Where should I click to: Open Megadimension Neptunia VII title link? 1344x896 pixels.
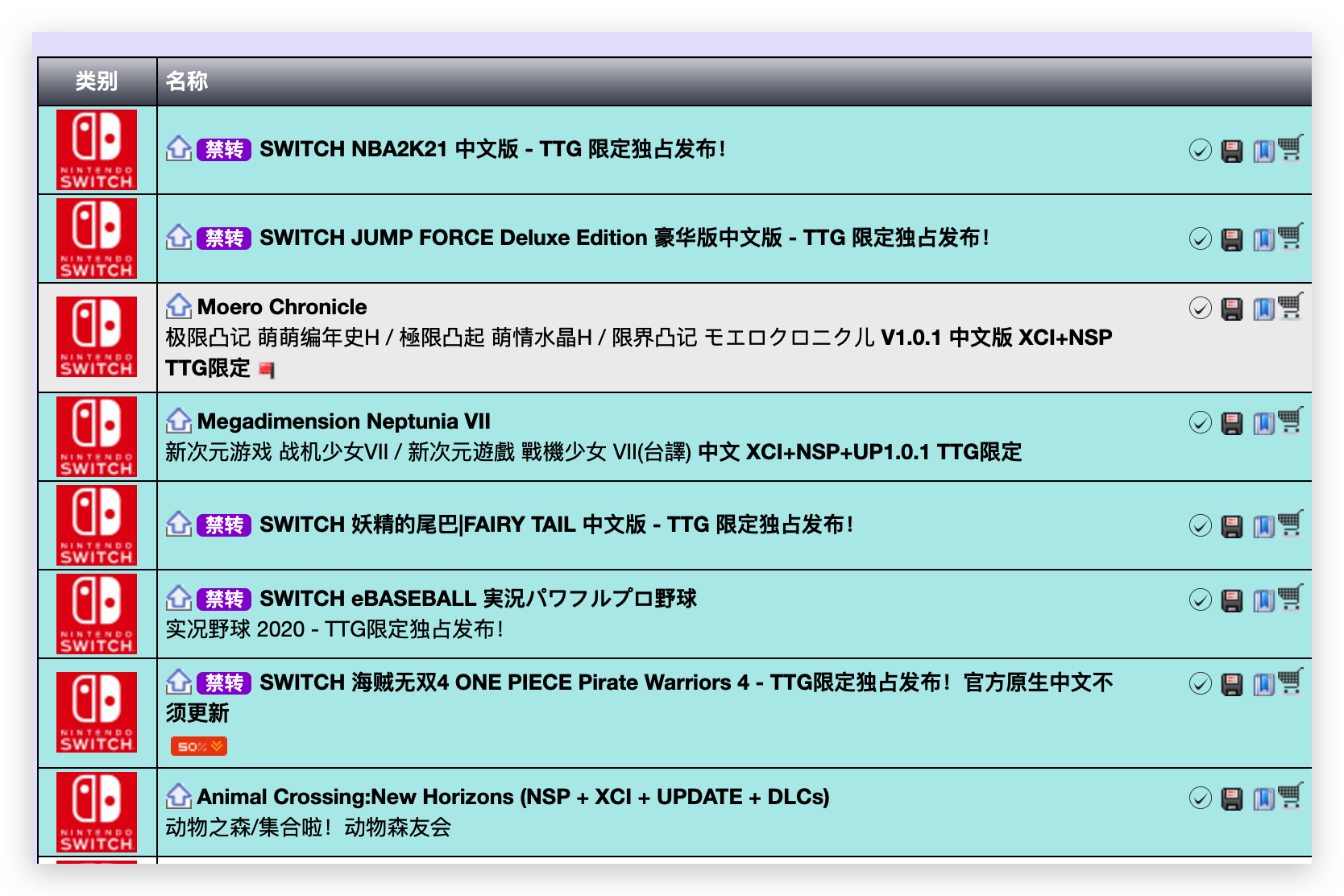click(x=344, y=421)
